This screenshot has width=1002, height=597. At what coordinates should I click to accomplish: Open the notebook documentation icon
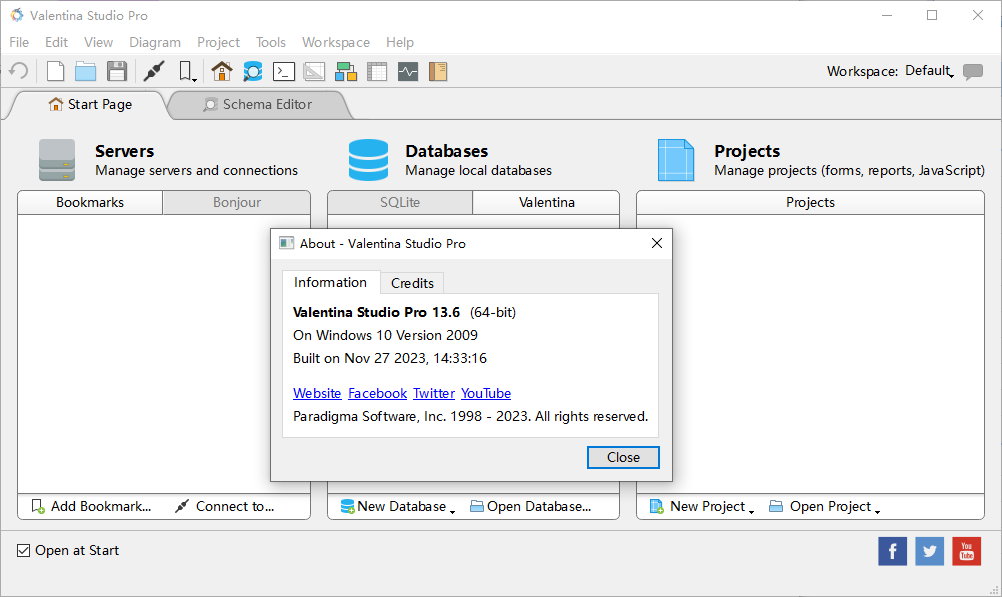[x=438, y=71]
